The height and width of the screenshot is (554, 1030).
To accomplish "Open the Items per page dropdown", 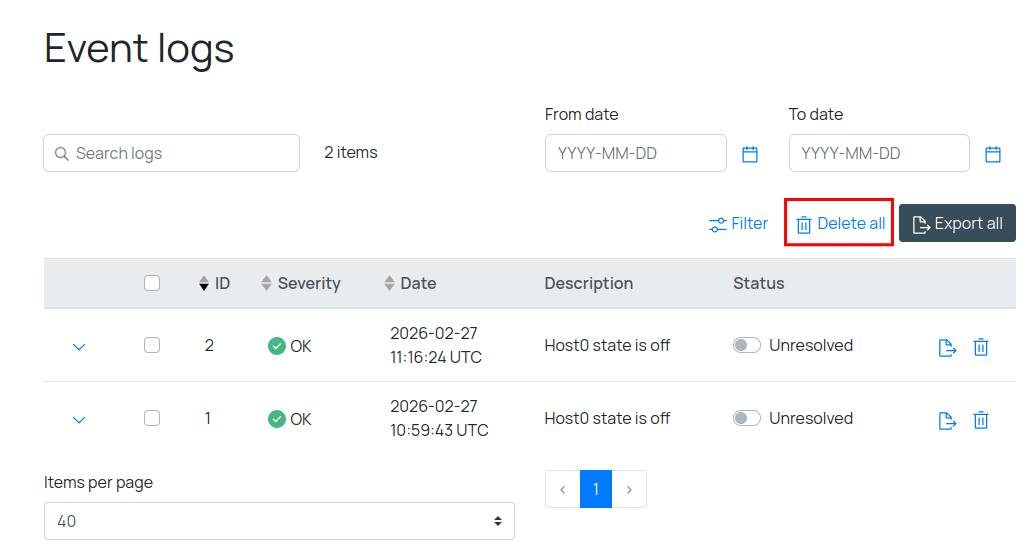I will (x=279, y=521).
